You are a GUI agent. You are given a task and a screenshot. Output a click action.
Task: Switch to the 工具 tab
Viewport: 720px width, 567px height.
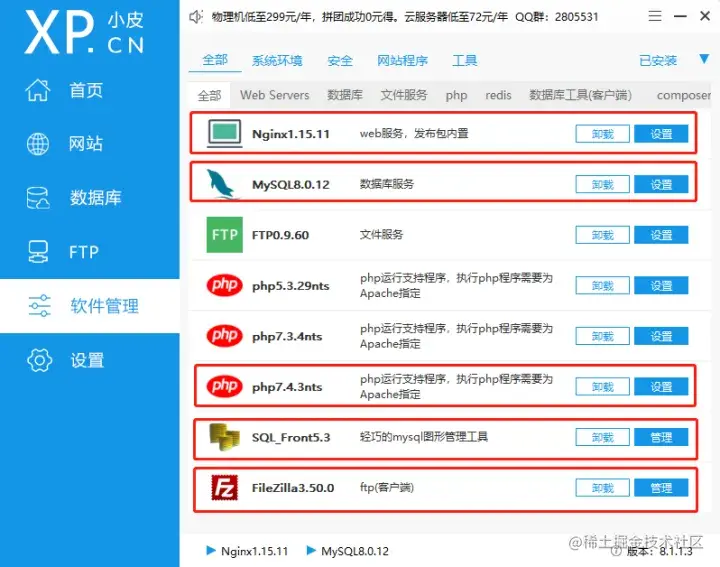tap(465, 60)
